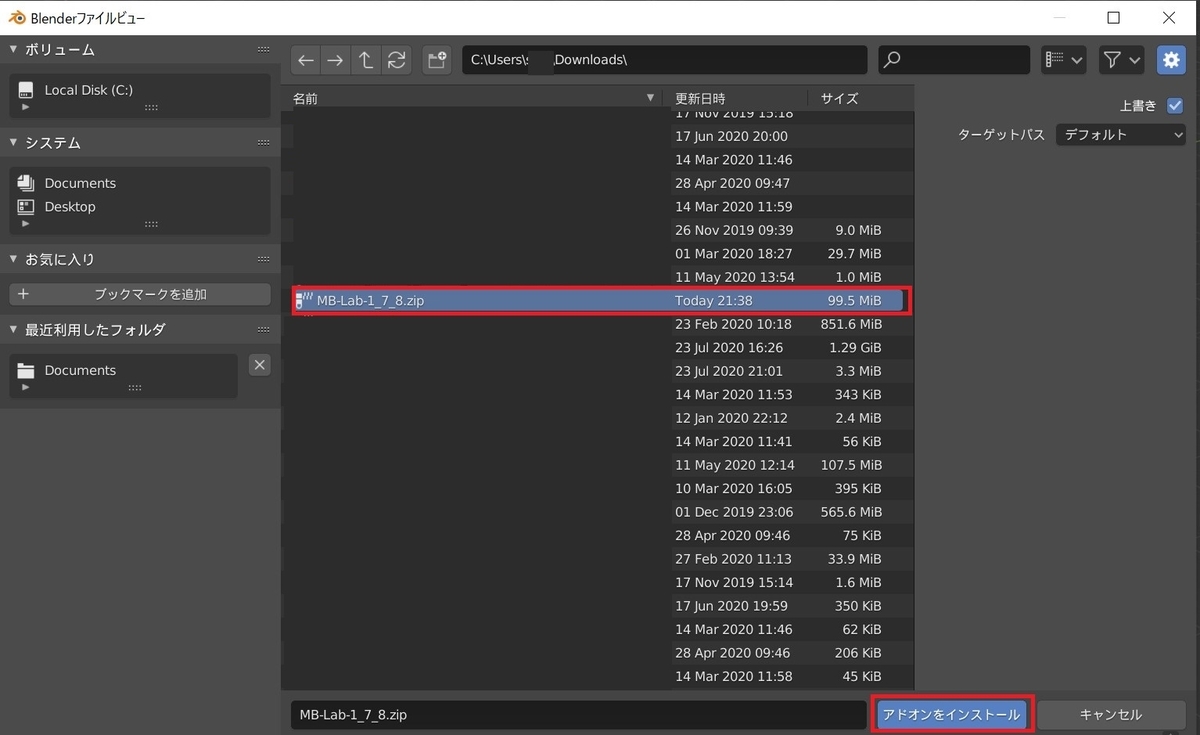Click the file name field MB-Lab-1_7_8.zip
This screenshot has width=1200, height=735.
point(578,715)
